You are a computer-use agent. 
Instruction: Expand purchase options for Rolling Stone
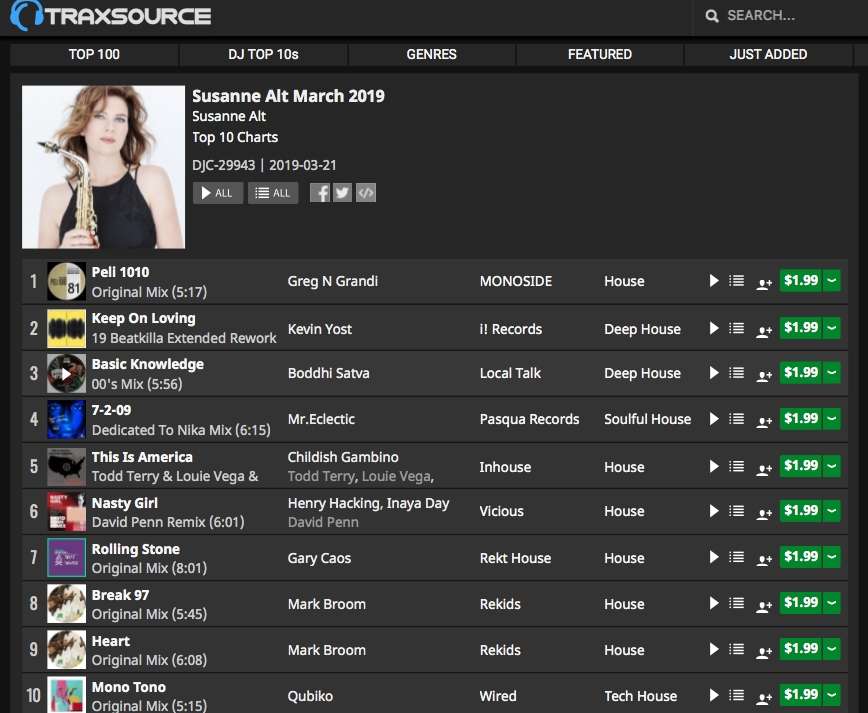click(831, 556)
